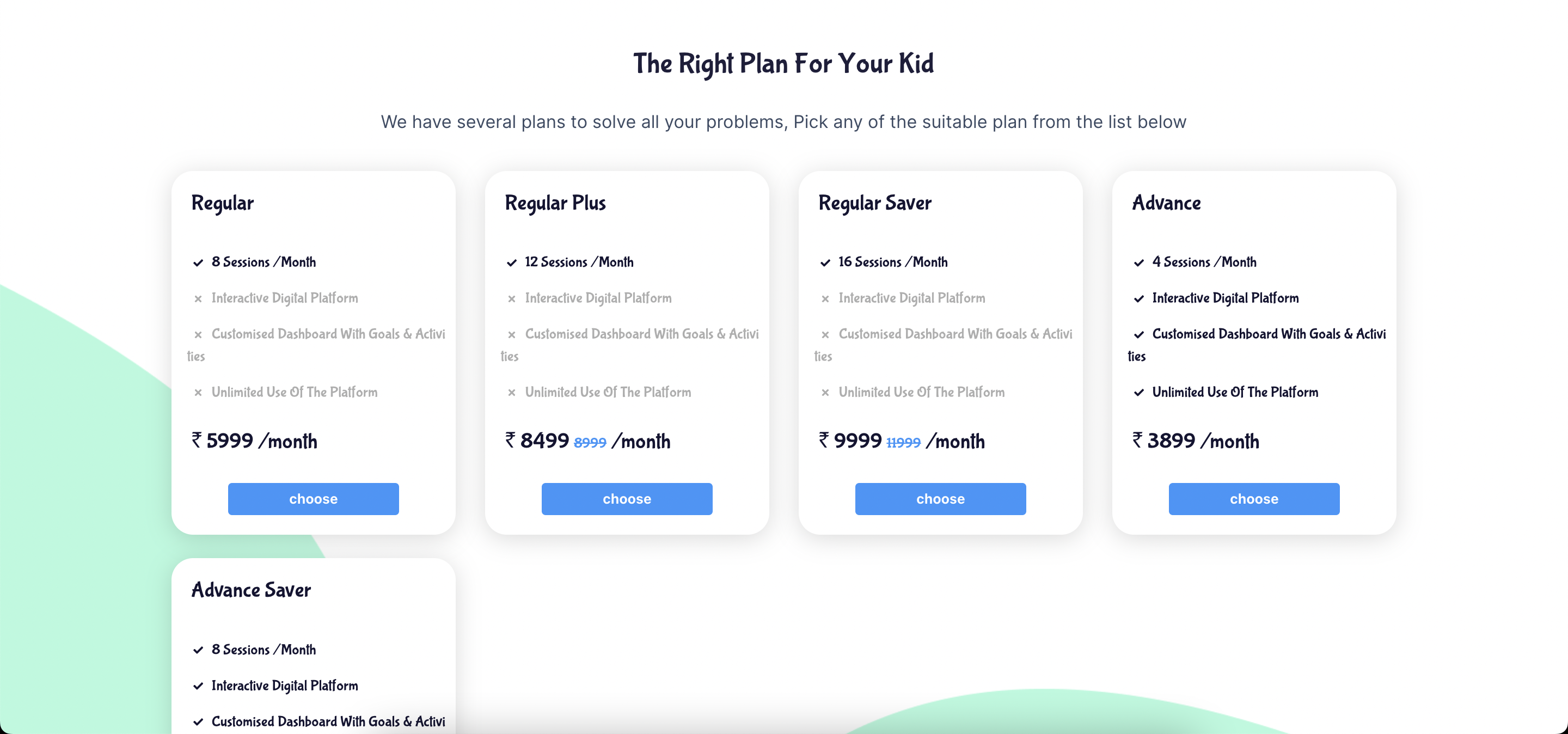Click the struck-through 8999 price
This screenshot has width=1568, height=734.
coord(590,443)
